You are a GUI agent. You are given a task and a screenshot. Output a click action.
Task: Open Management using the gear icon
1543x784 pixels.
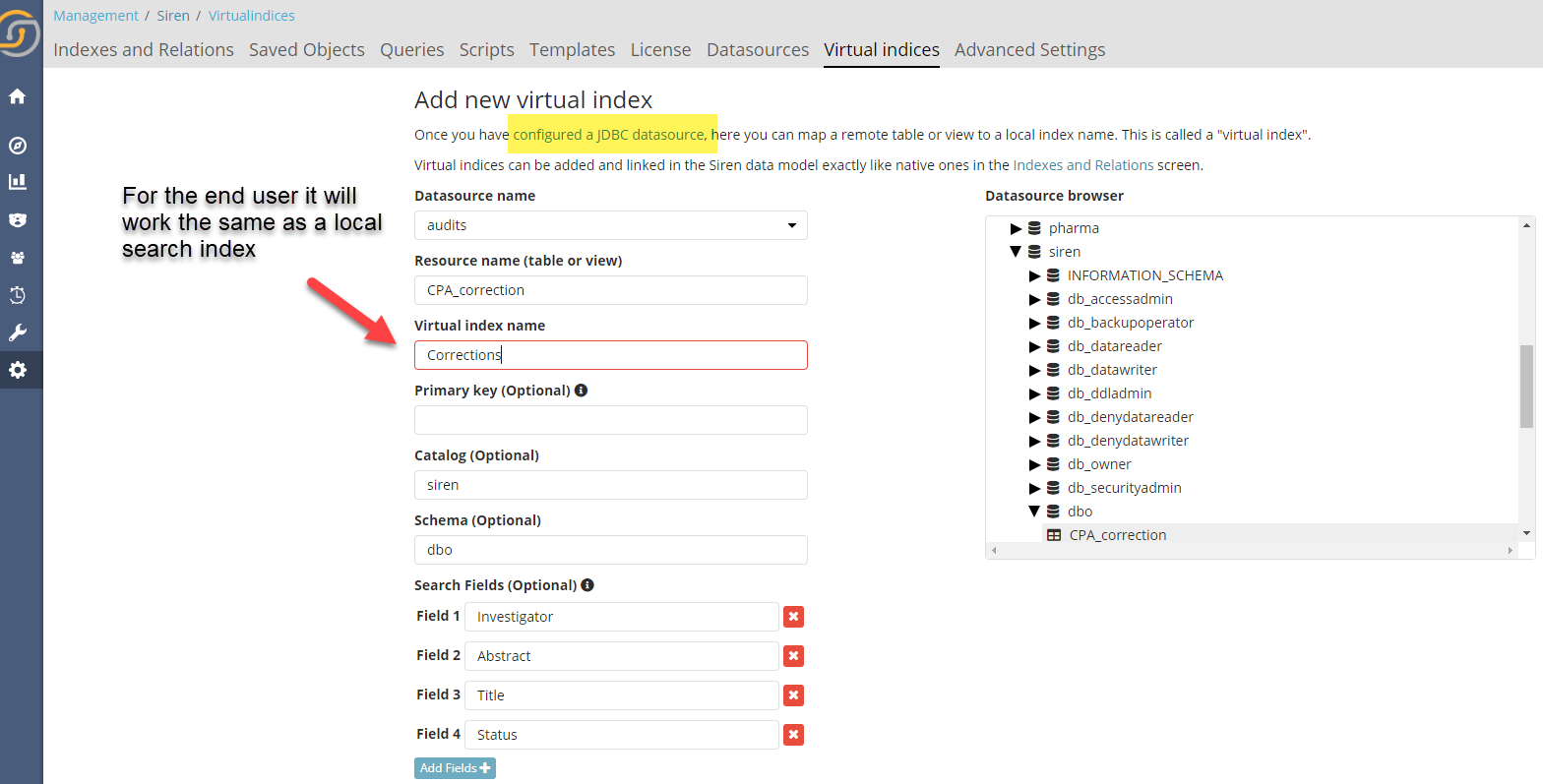tap(17, 370)
